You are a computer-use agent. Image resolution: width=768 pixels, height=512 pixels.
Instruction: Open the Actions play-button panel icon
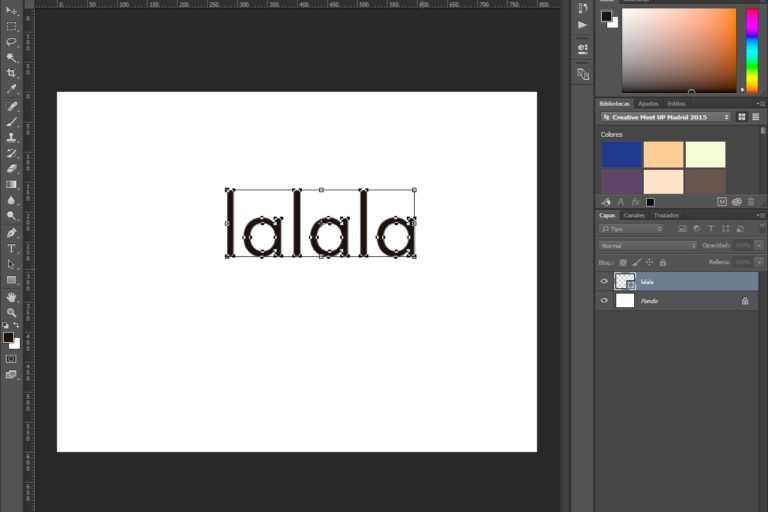[x=583, y=25]
